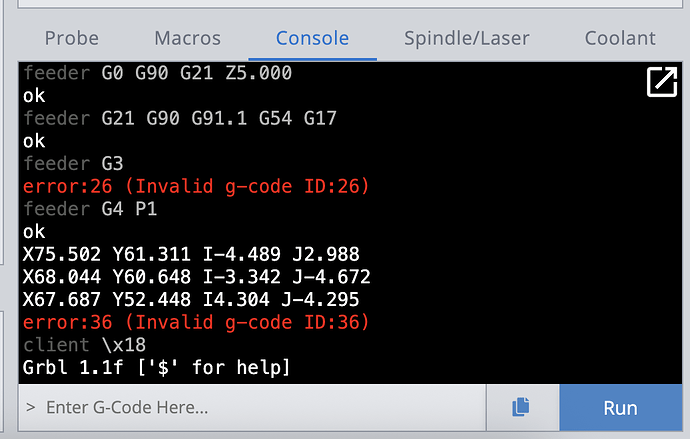This screenshot has height=439, width=690.
Task: Click the error:36 Invalid g-code line
Action: tap(196, 322)
